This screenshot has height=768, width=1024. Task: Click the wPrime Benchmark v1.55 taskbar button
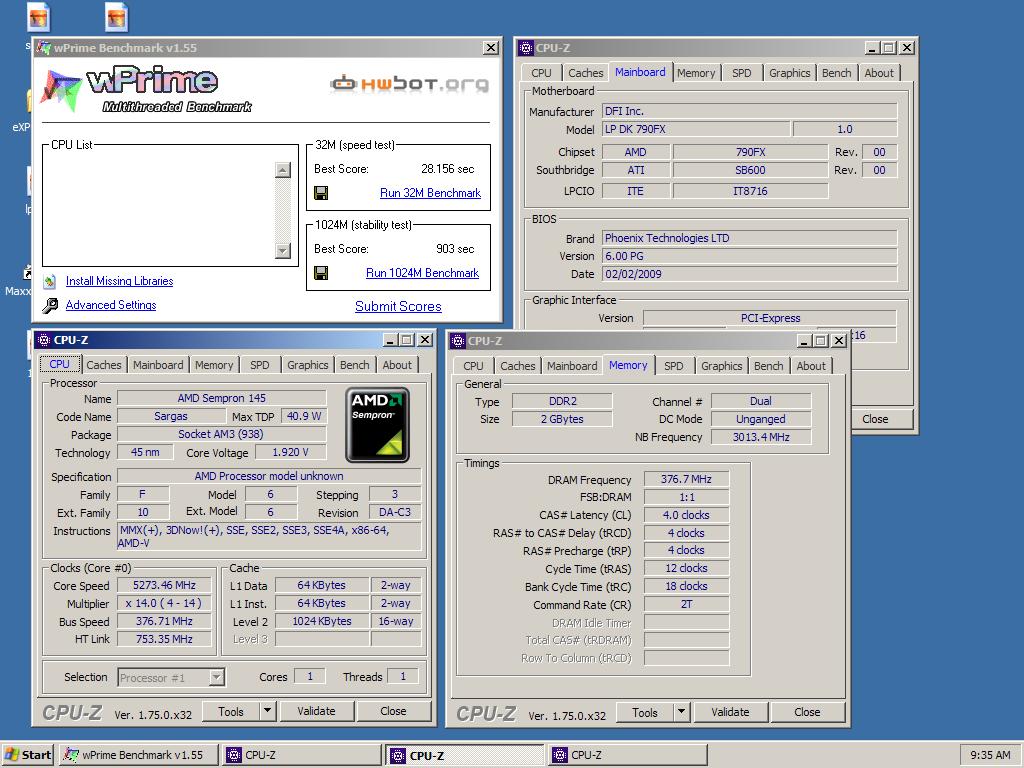[136, 755]
